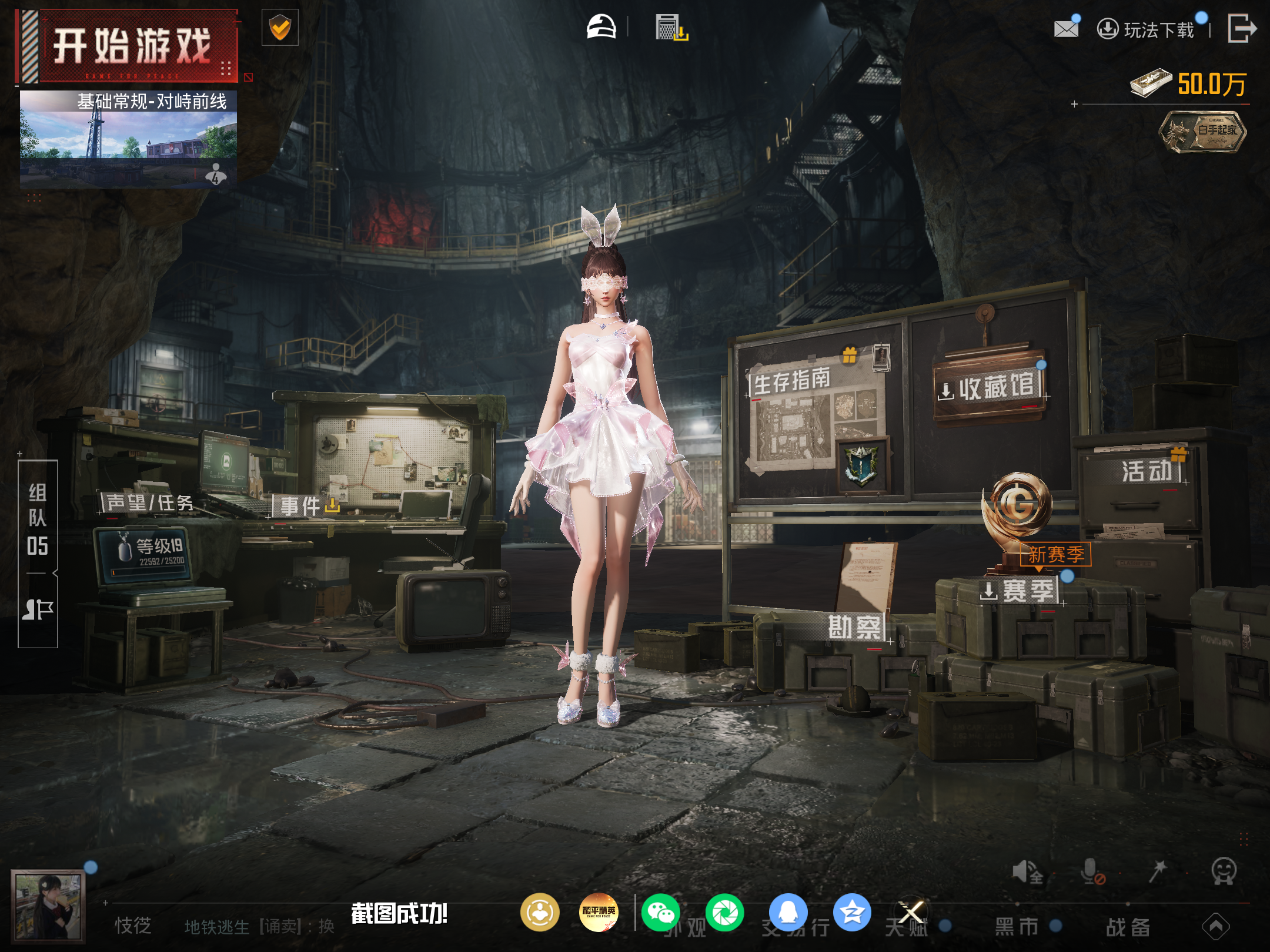Toggle the team speaker audio icon
The height and width of the screenshot is (952, 1270).
pyautogui.click(x=1028, y=871)
